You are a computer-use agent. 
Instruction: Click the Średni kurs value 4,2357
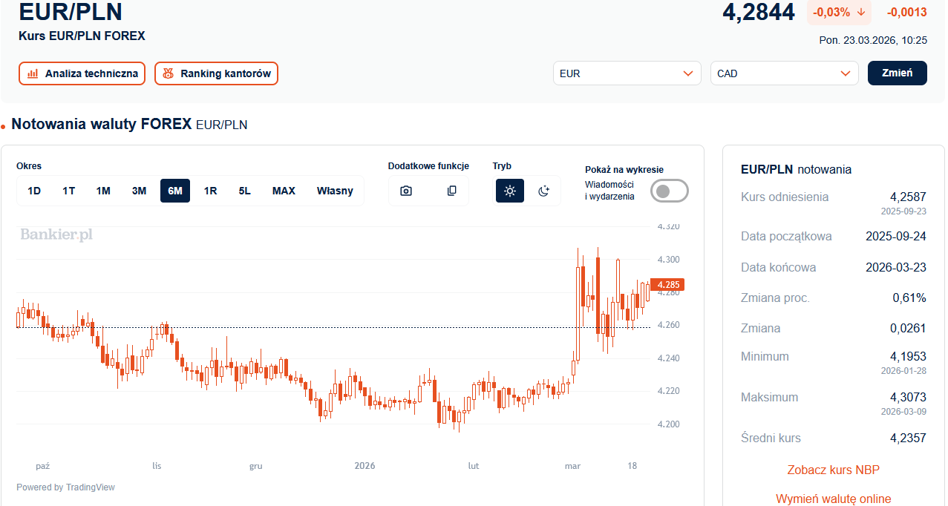[x=908, y=438]
